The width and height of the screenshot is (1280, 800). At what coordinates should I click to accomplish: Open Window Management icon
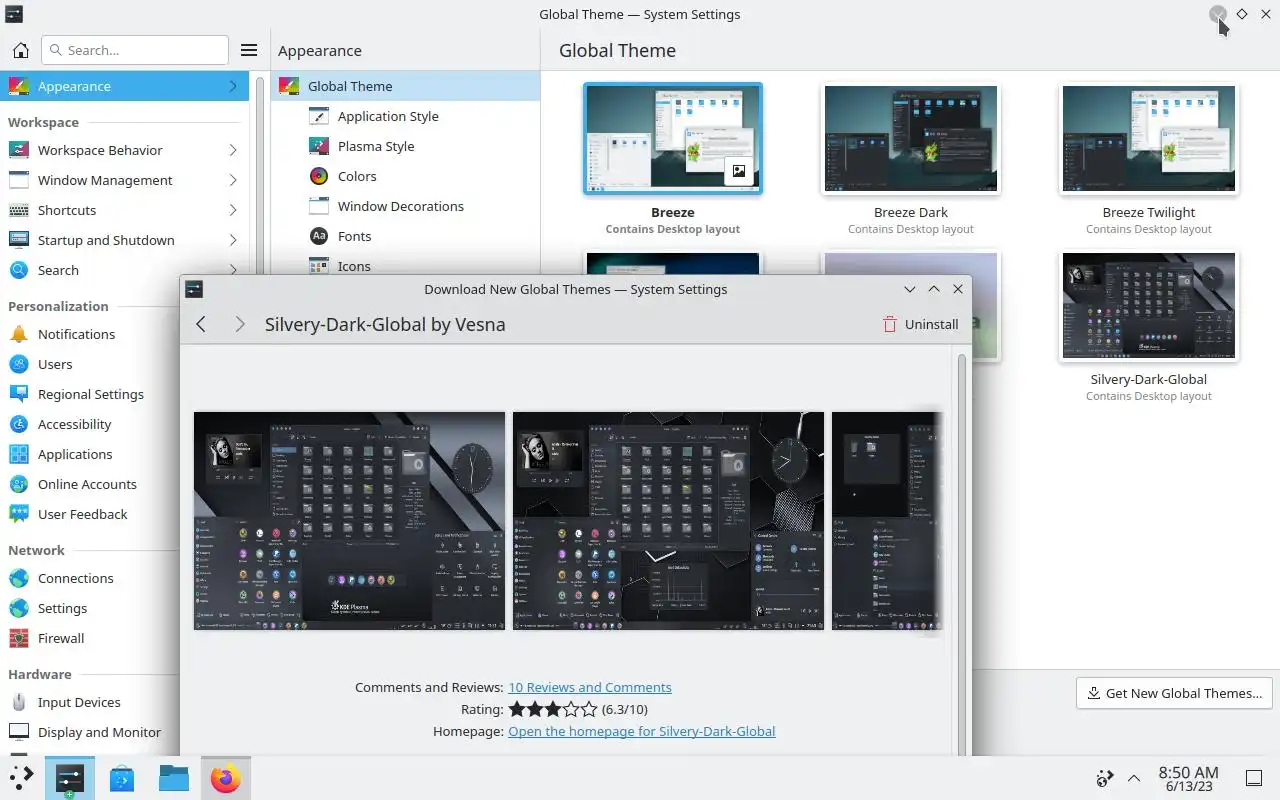pos(19,180)
